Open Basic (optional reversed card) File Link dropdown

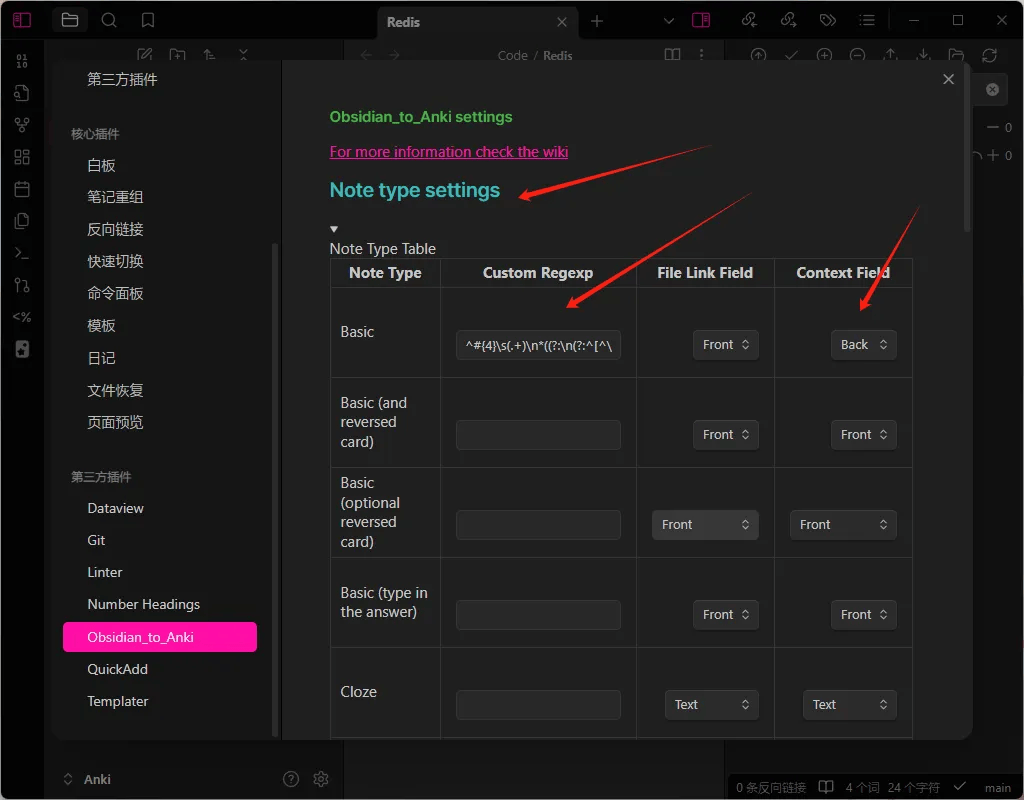pos(705,525)
